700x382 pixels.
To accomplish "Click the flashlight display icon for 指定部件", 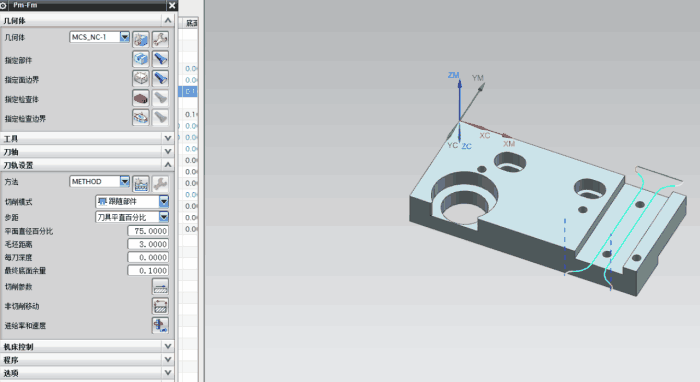I will 160,59.
